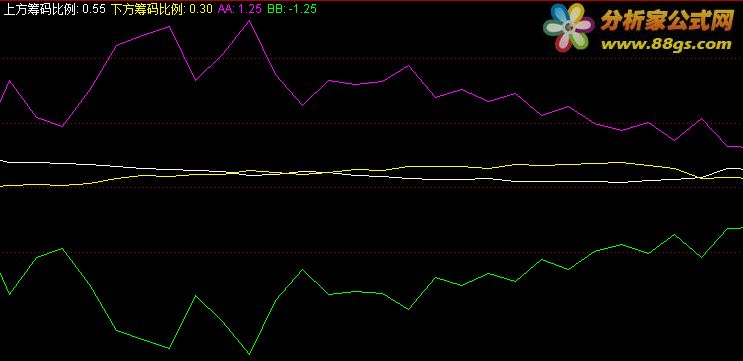
Task: Click the colorful flower logo icon
Action: coord(569,27)
